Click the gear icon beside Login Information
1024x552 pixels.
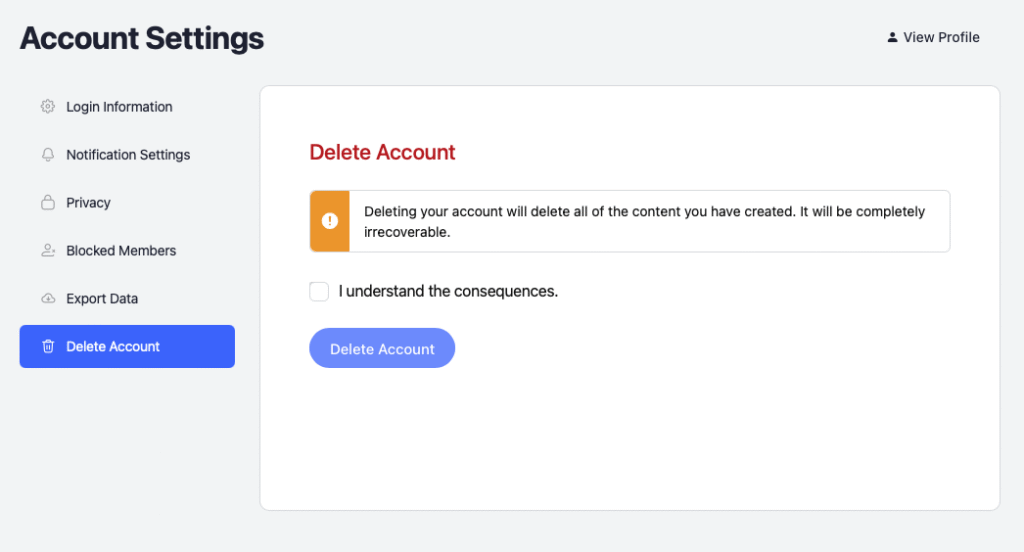(47, 107)
